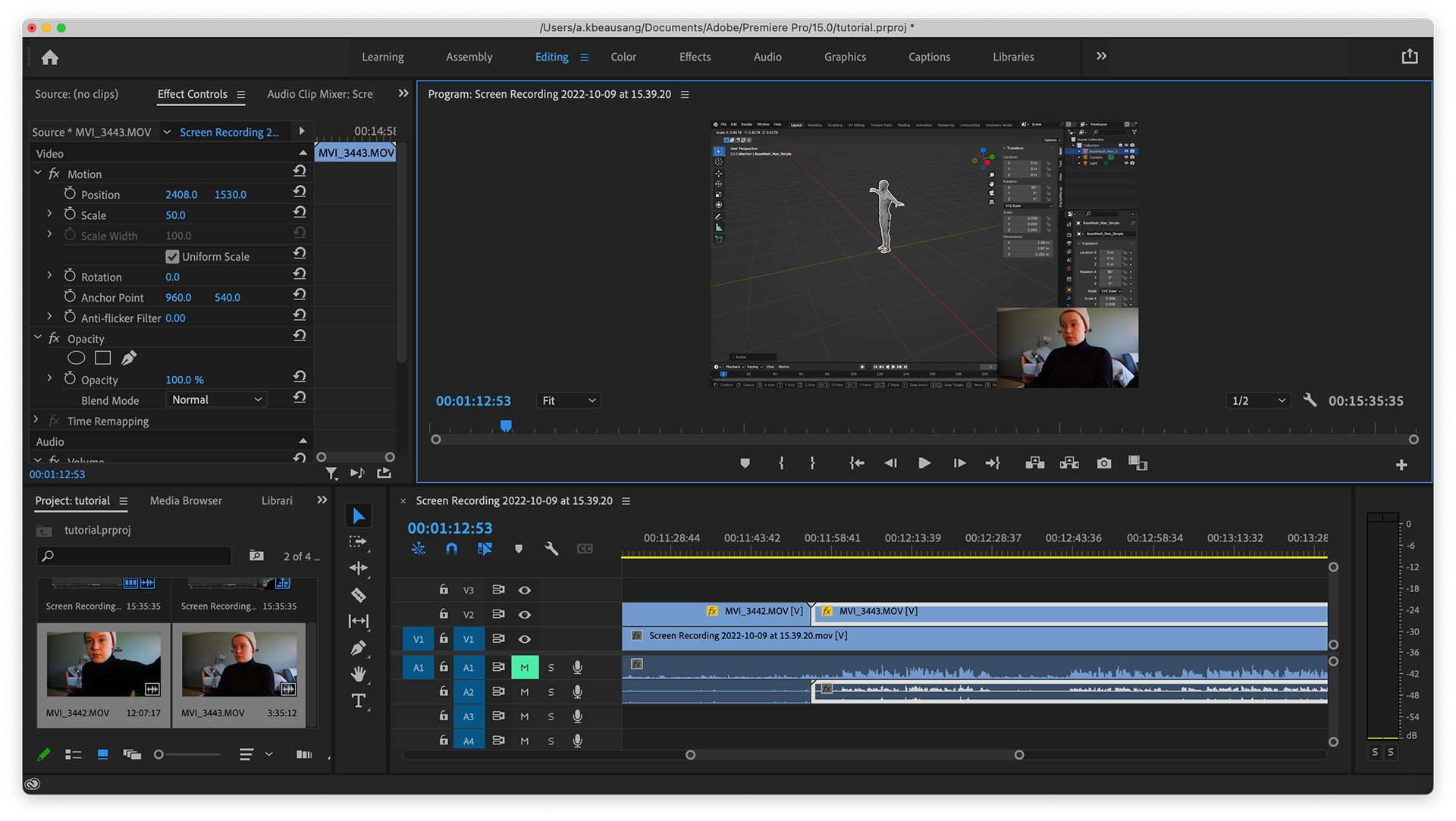Screen dimensions: 1456x821
Task: Unmute track A1
Action: 525,667
